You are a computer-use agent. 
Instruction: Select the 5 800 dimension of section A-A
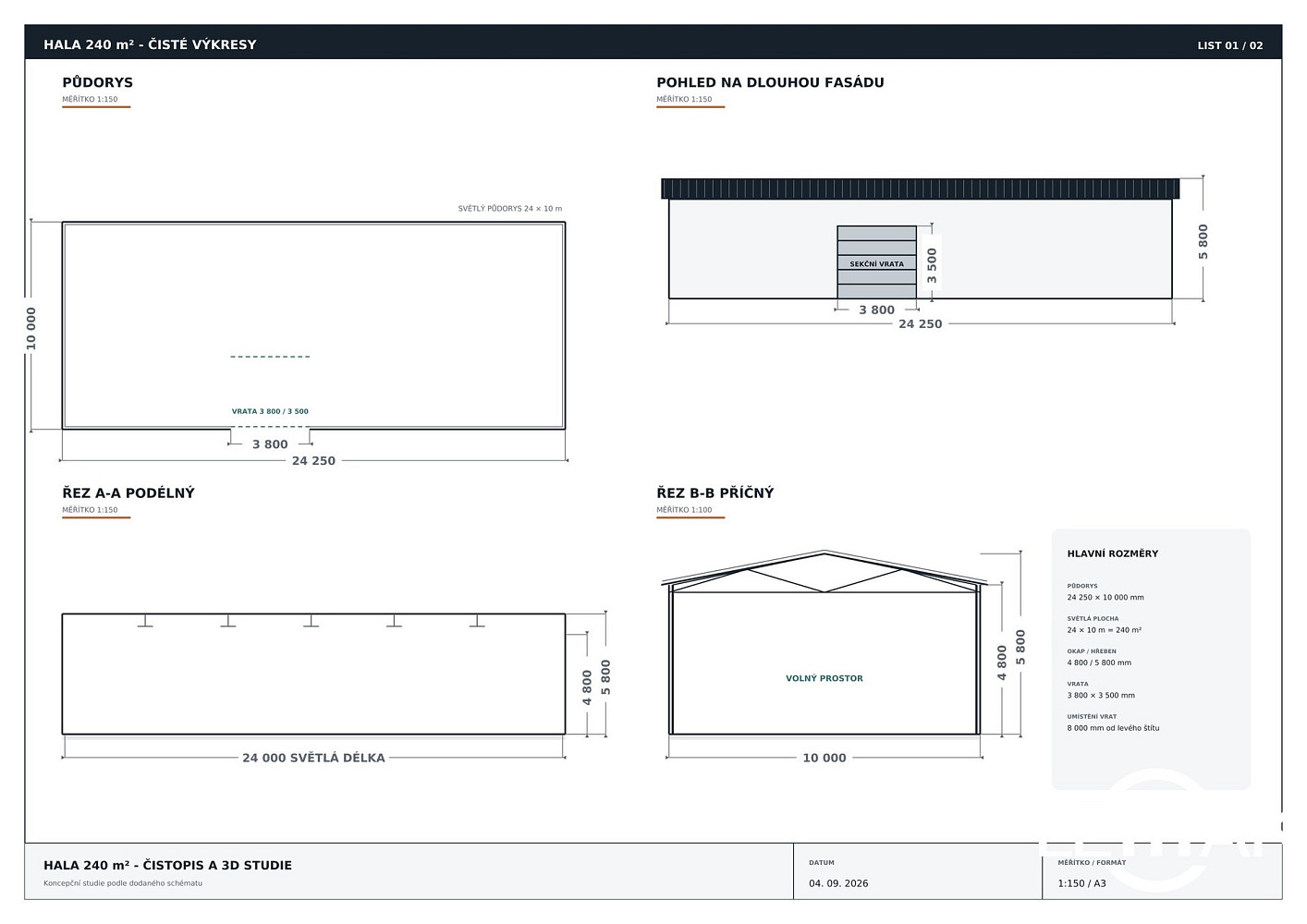(605, 677)
